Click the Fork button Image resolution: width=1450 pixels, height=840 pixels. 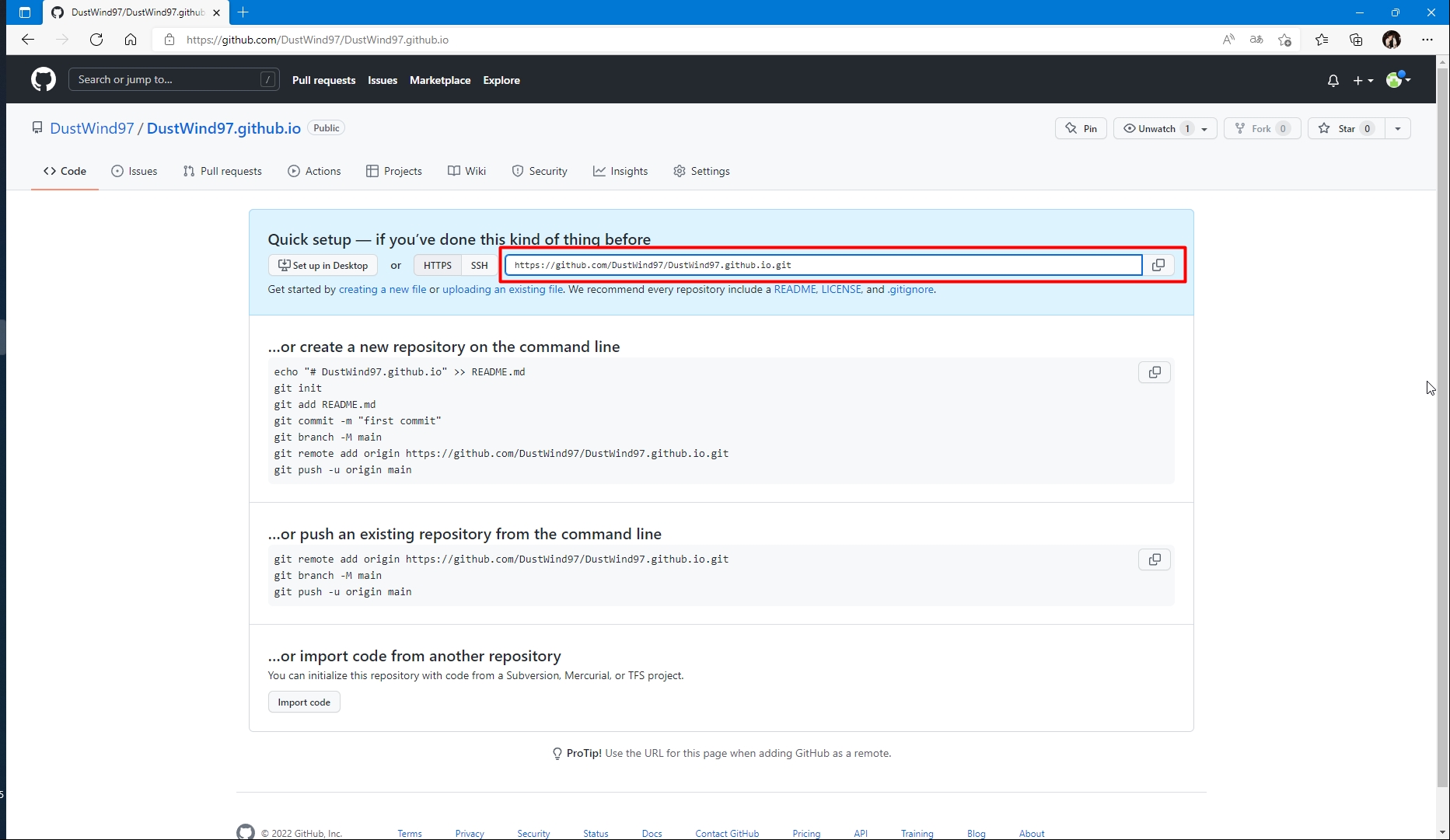(1263, 128)
